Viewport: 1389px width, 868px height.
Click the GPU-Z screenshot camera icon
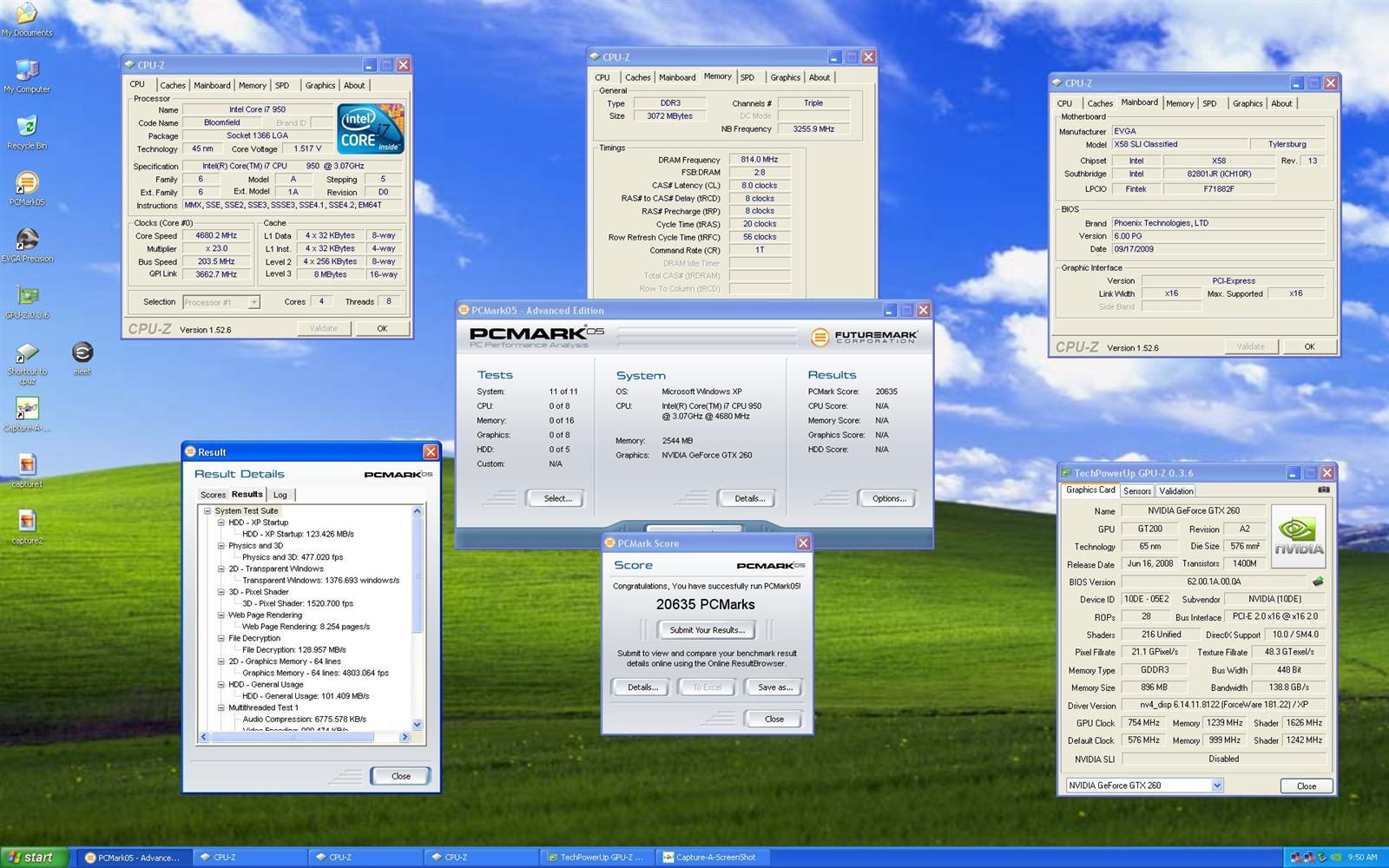tap(1323, 490)
